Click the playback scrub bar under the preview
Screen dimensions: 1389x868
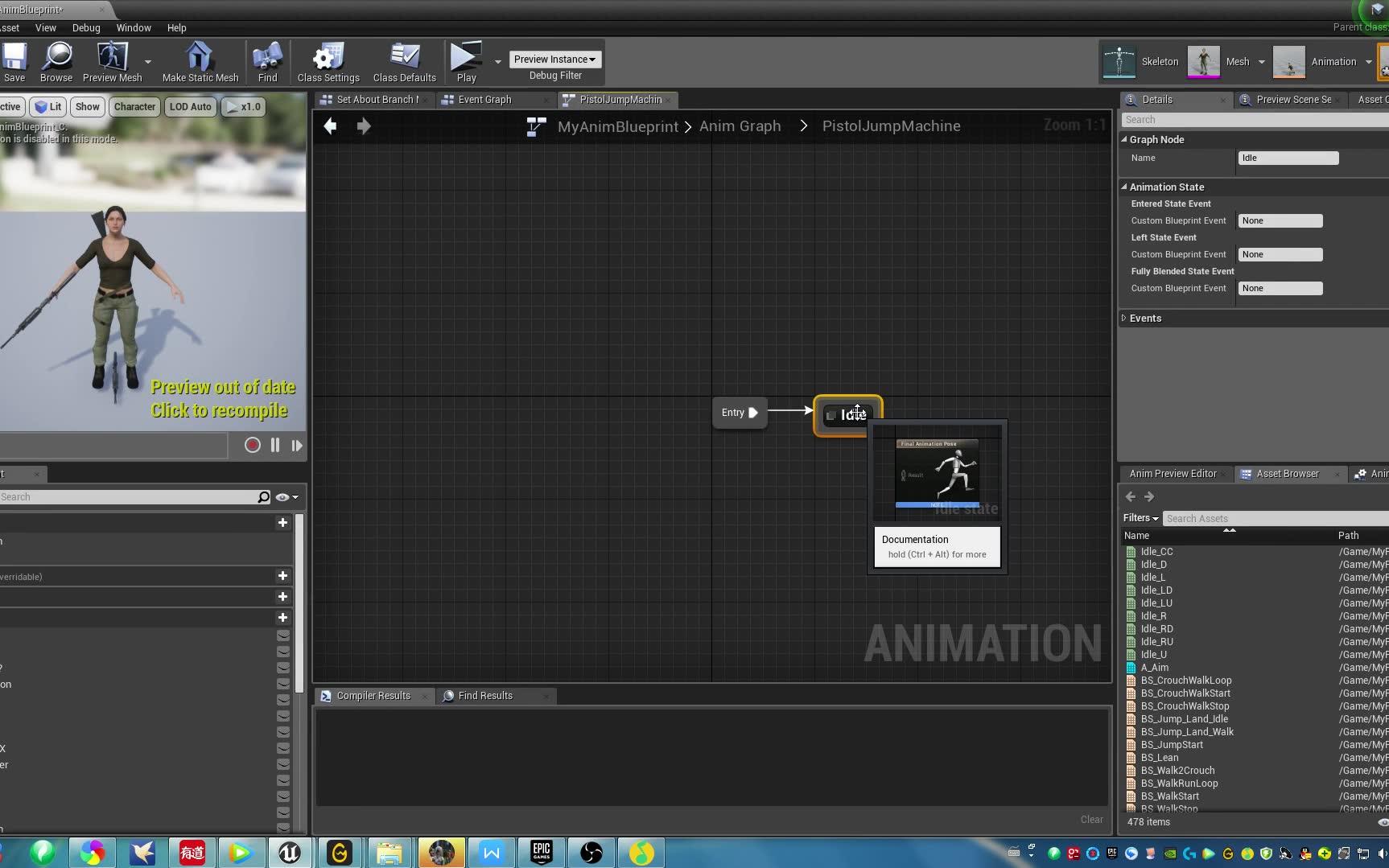(x=113, y=445)
